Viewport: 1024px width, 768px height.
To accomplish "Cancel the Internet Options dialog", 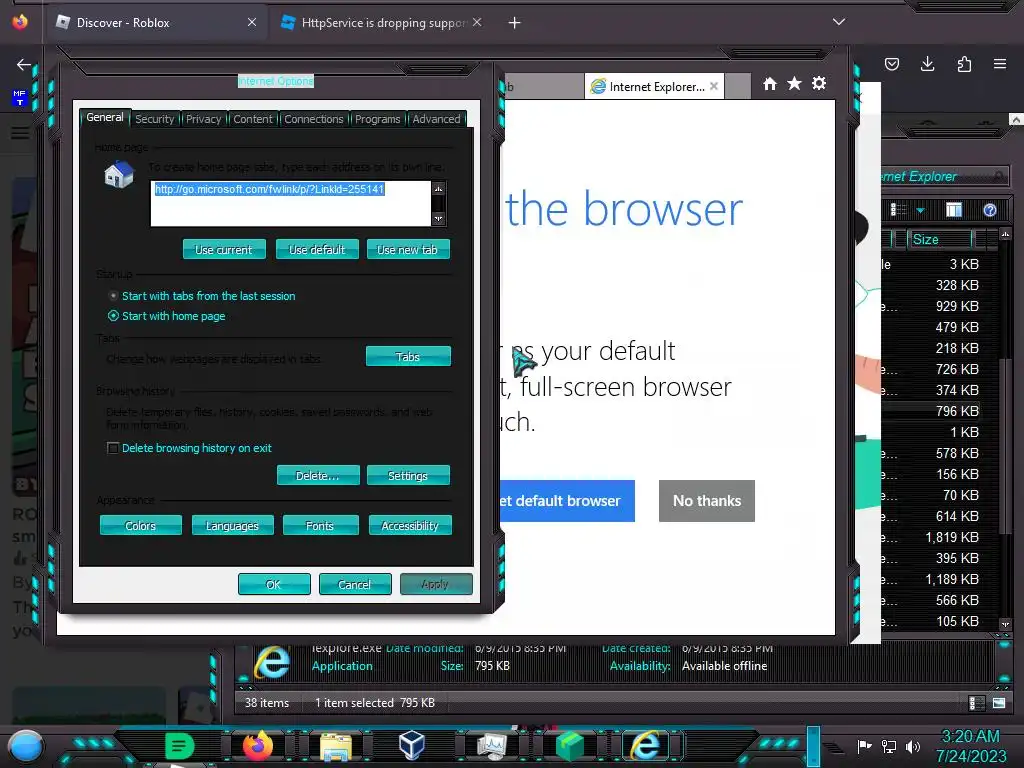I will 355,584.
